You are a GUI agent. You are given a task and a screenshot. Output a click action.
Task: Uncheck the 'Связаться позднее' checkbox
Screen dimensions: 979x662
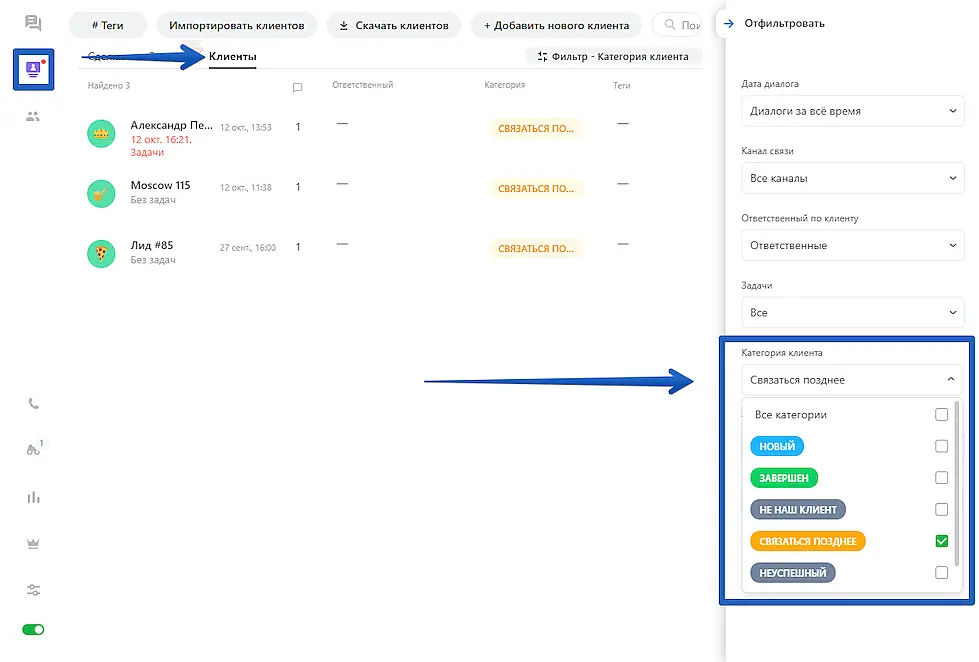coord(941,541)
